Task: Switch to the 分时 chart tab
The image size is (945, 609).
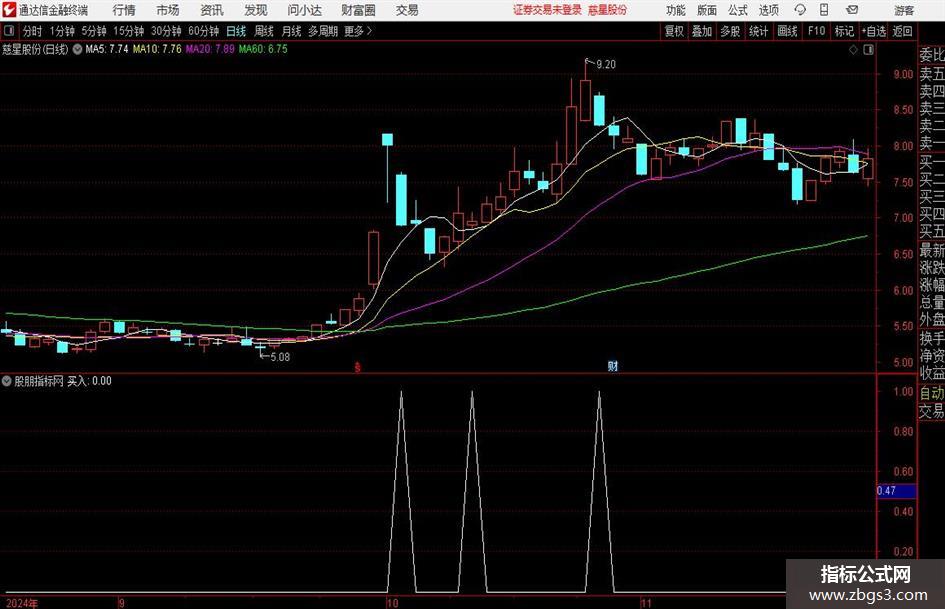Action: coord(33,31)
